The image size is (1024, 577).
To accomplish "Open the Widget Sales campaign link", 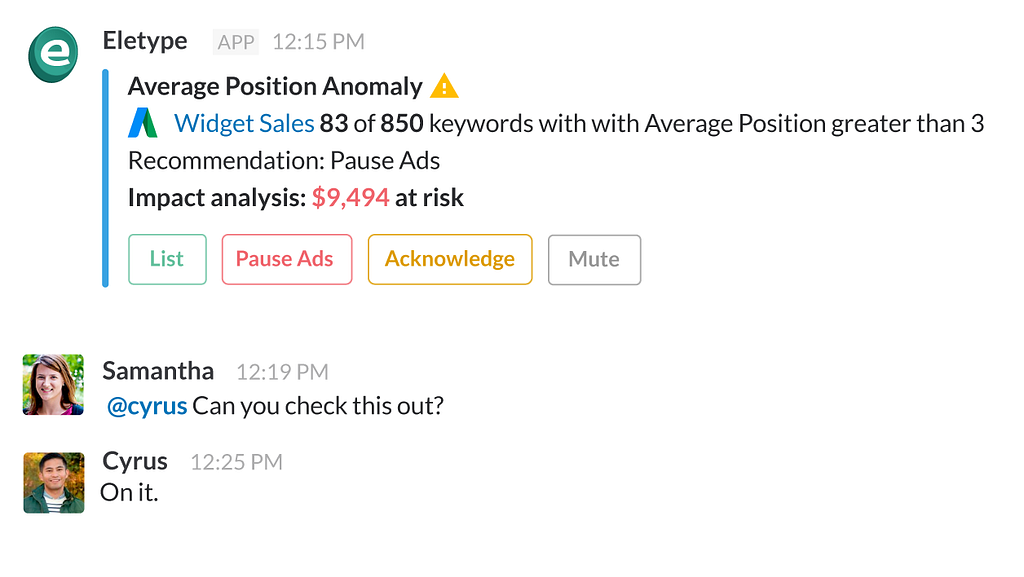I will pyautogui.click(x=244, y=124).
